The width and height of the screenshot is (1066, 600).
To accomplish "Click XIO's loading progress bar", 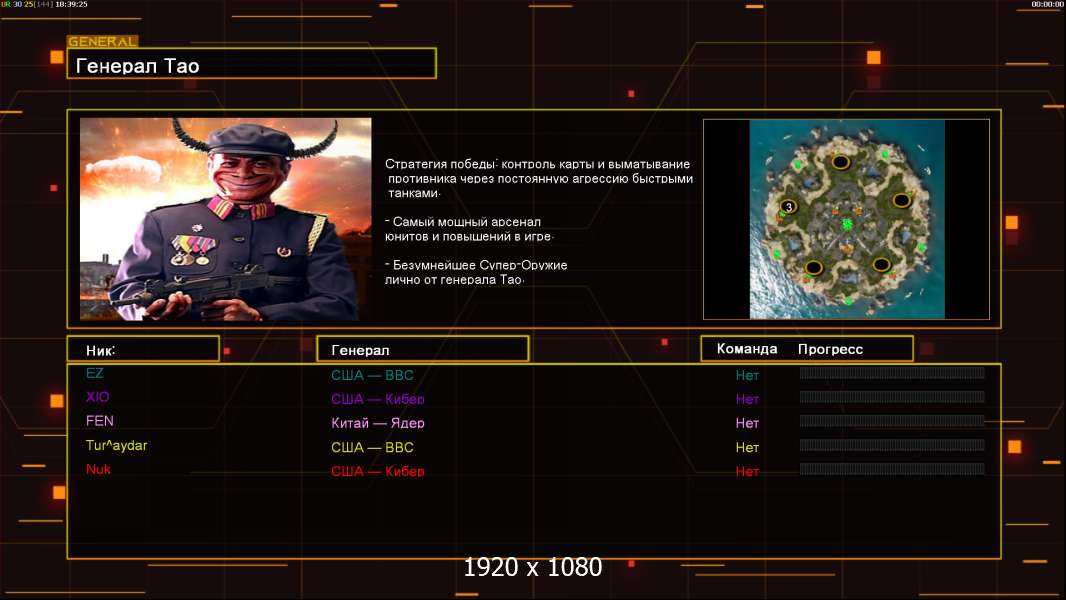I will [x=892, y=396].
